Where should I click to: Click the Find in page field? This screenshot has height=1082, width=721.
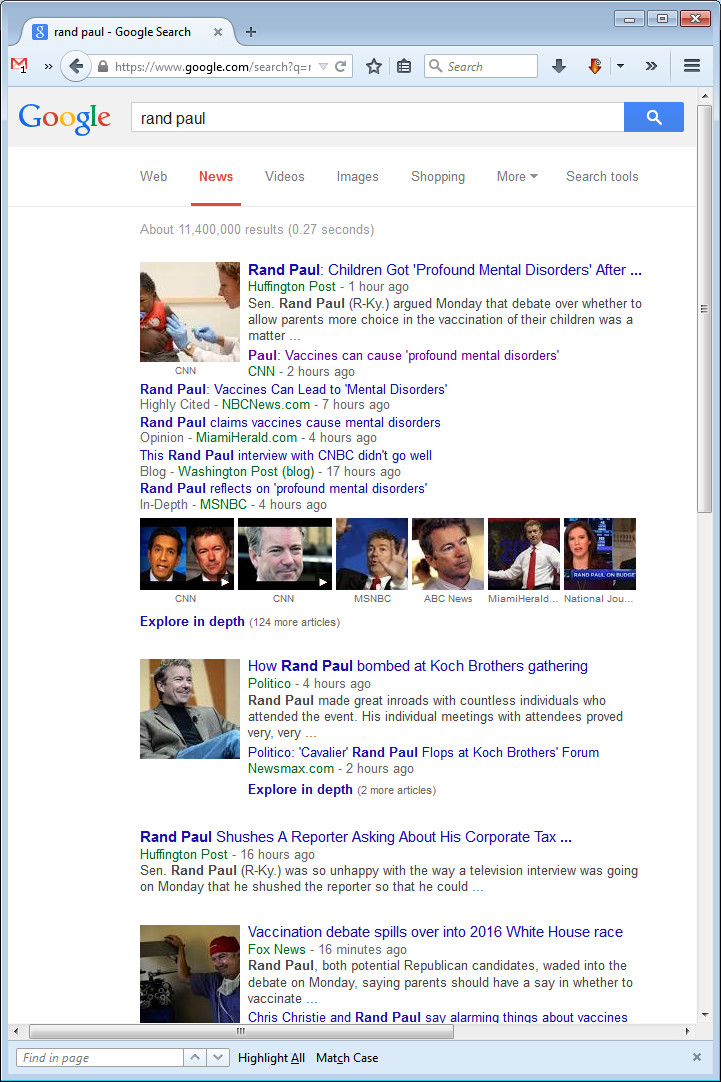[100, 1058]
